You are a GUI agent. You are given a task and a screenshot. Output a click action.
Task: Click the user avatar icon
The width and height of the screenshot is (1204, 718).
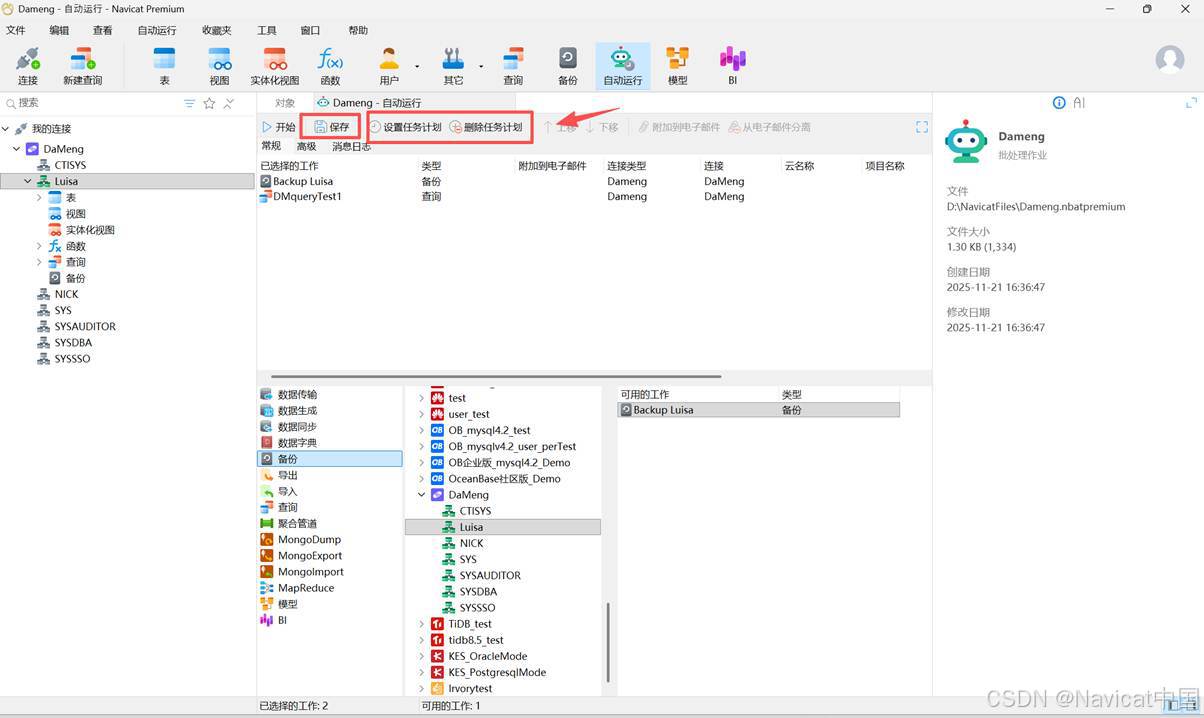[x=1170, y=59]
